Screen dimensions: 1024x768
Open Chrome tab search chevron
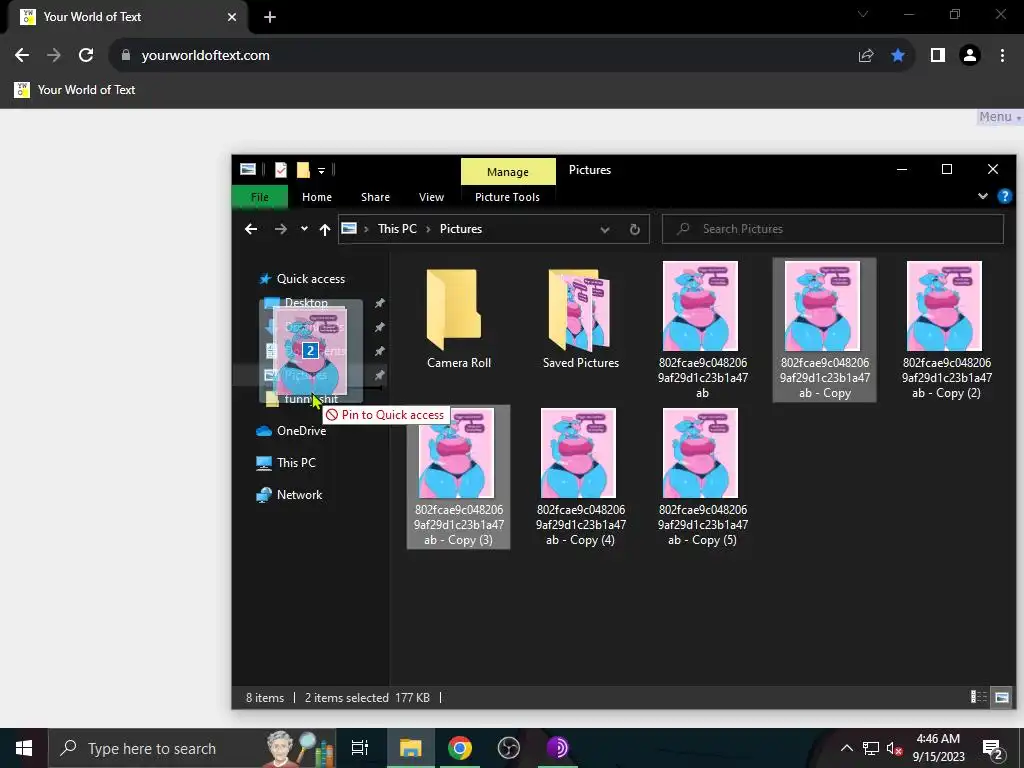pos(863,14)
